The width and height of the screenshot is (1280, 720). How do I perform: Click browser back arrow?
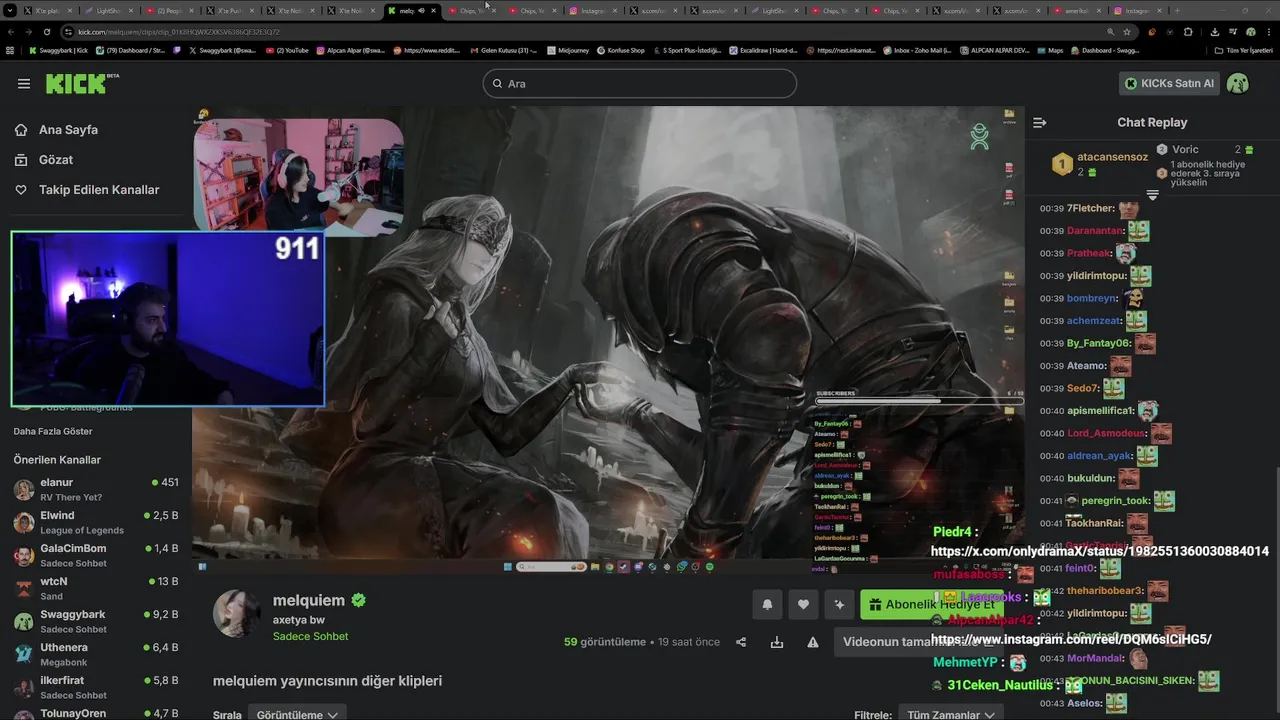(12, 32)
